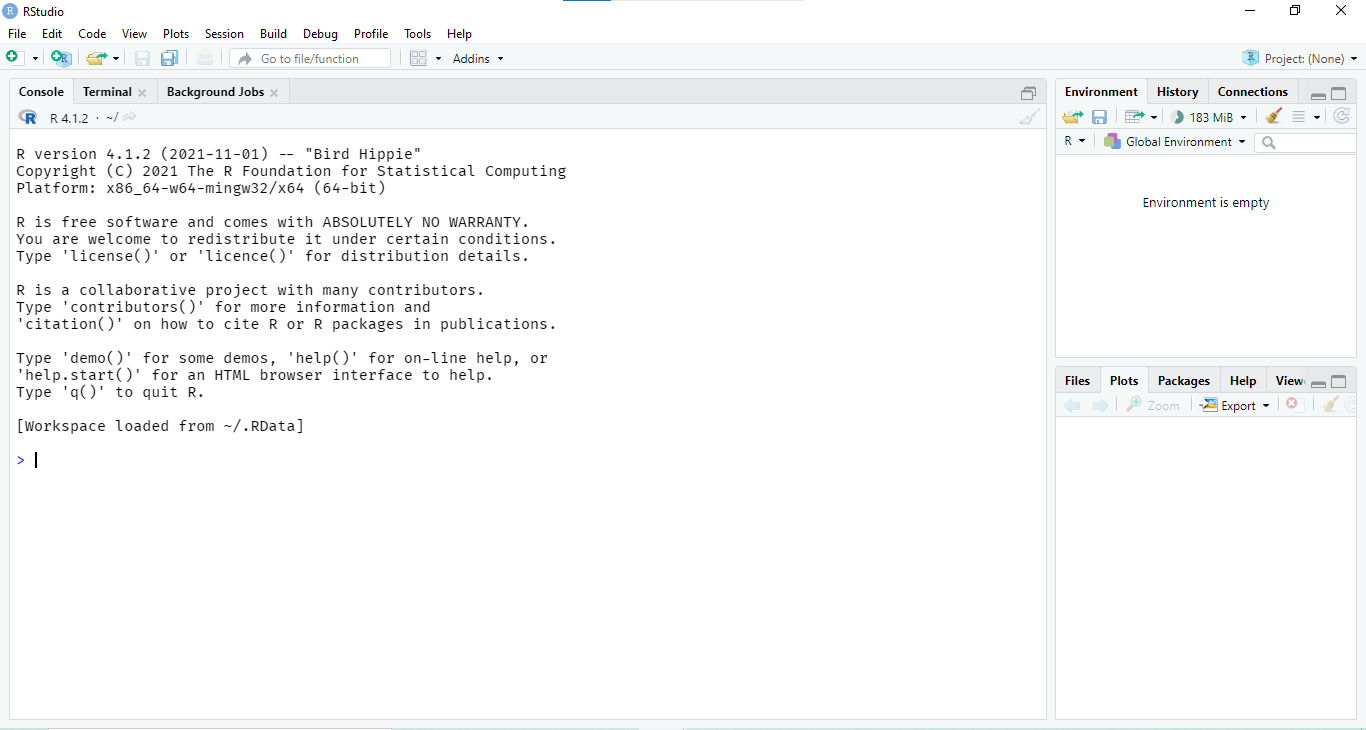
Task: Create a new R project
Action: pyautogui.click(x=60, y=58)
